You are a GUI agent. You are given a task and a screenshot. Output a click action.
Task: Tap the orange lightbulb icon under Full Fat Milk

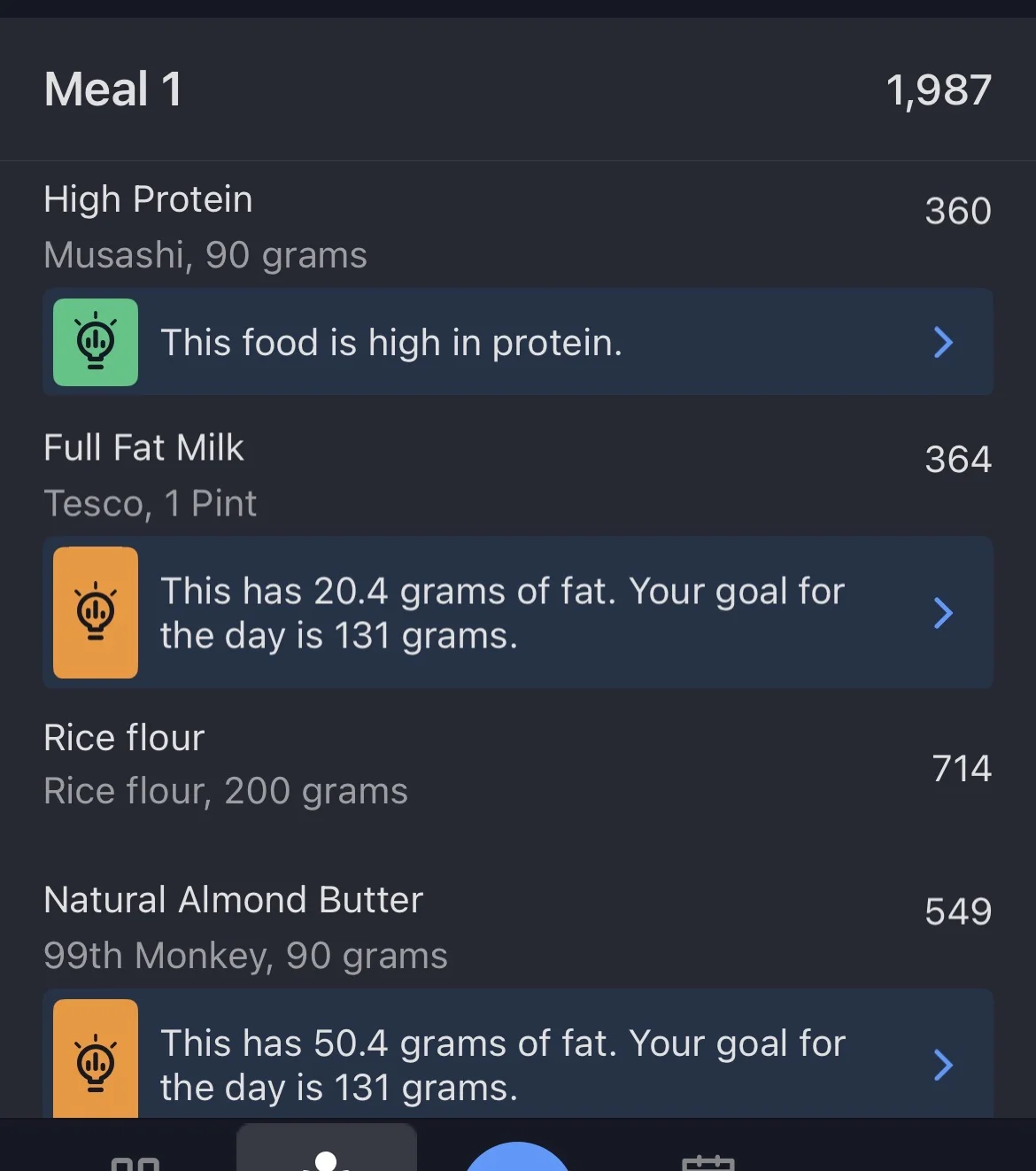tap(96, 612)
